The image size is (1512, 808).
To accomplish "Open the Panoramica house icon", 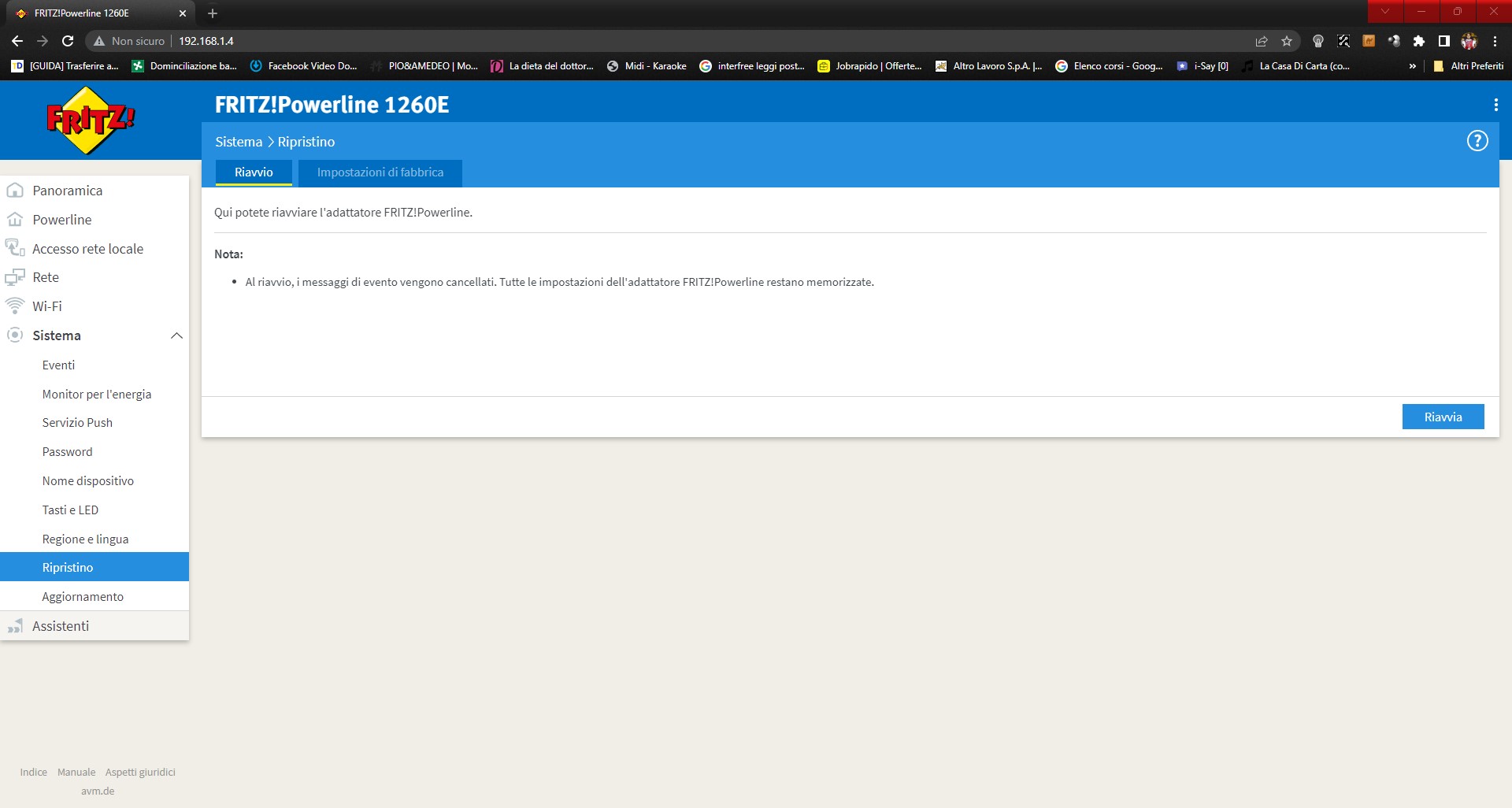I will tap(15, 190).
